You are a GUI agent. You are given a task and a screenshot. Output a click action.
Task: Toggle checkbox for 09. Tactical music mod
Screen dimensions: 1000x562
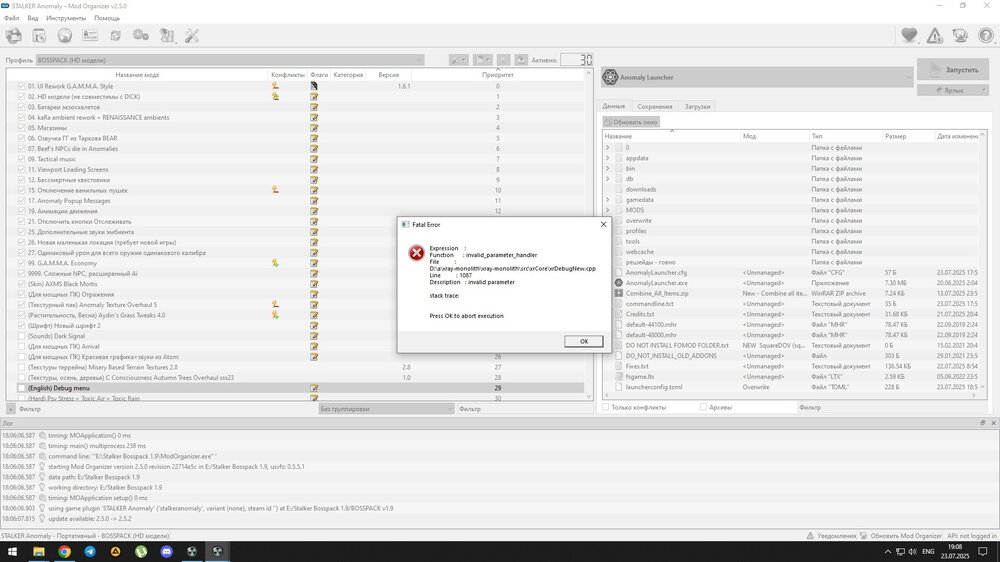pyautogui.click(x=21, y=159)
